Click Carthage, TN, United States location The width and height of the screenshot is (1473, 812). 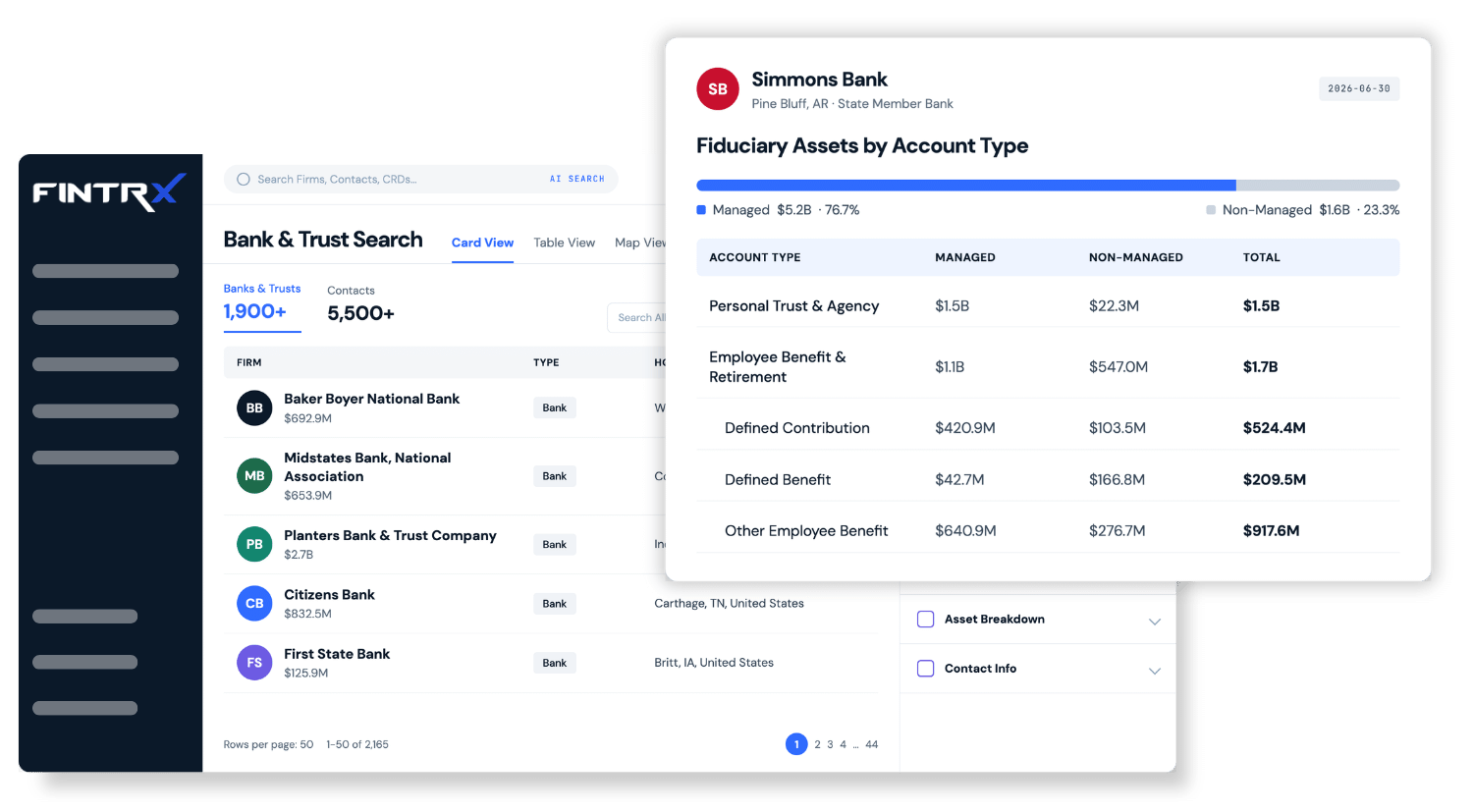(x=729, y=604)
